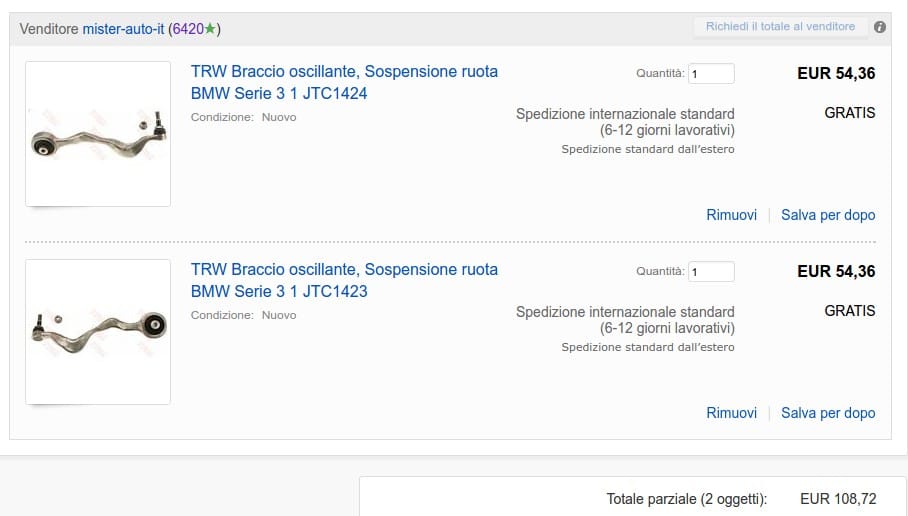This screenshot has height=516, width=908.
Task: Save the JTC1423 item with Salva per dopo
Action: (828, 413)
